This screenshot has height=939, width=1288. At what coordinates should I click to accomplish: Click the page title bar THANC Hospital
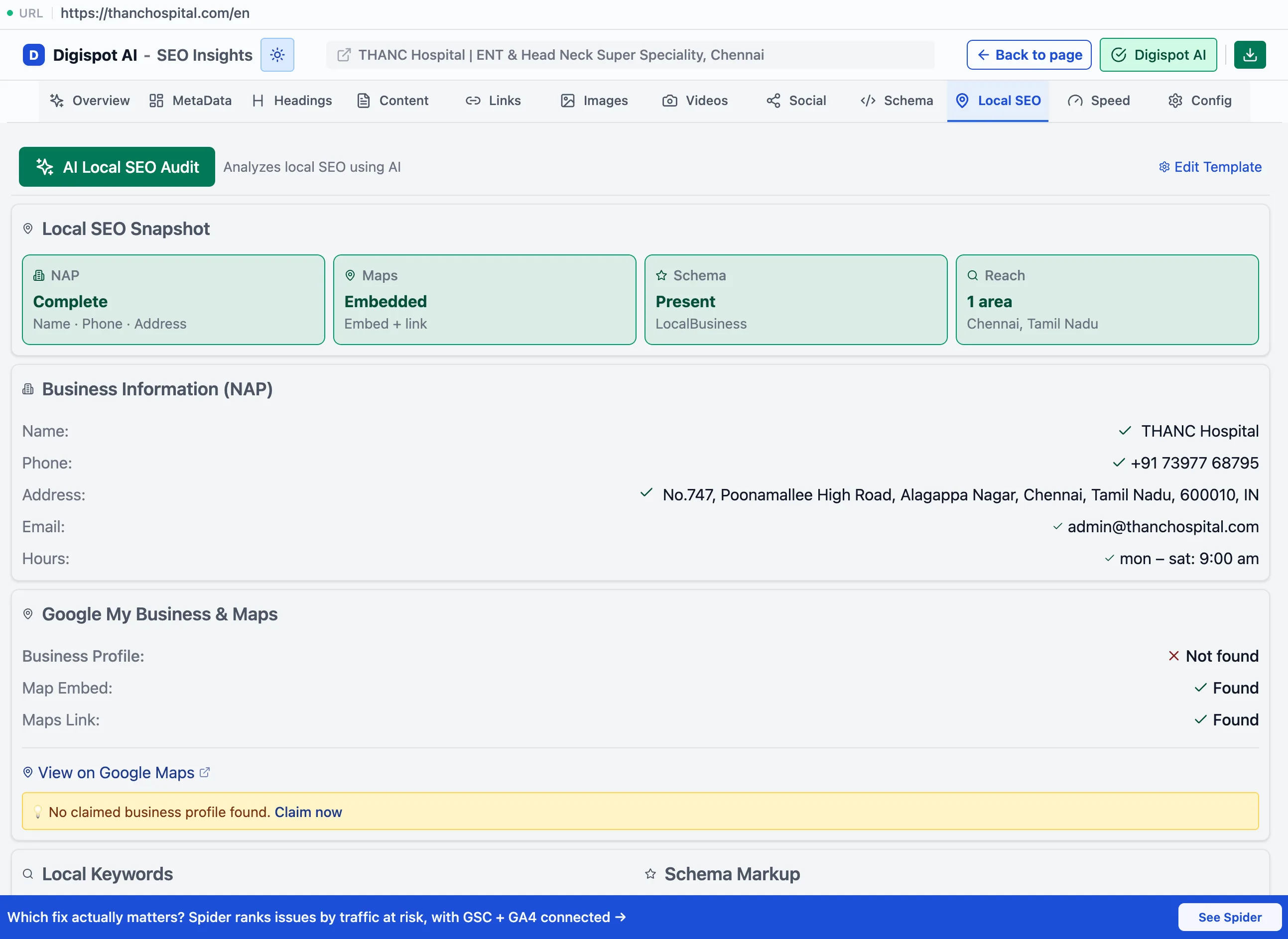[x=630, y=55]
